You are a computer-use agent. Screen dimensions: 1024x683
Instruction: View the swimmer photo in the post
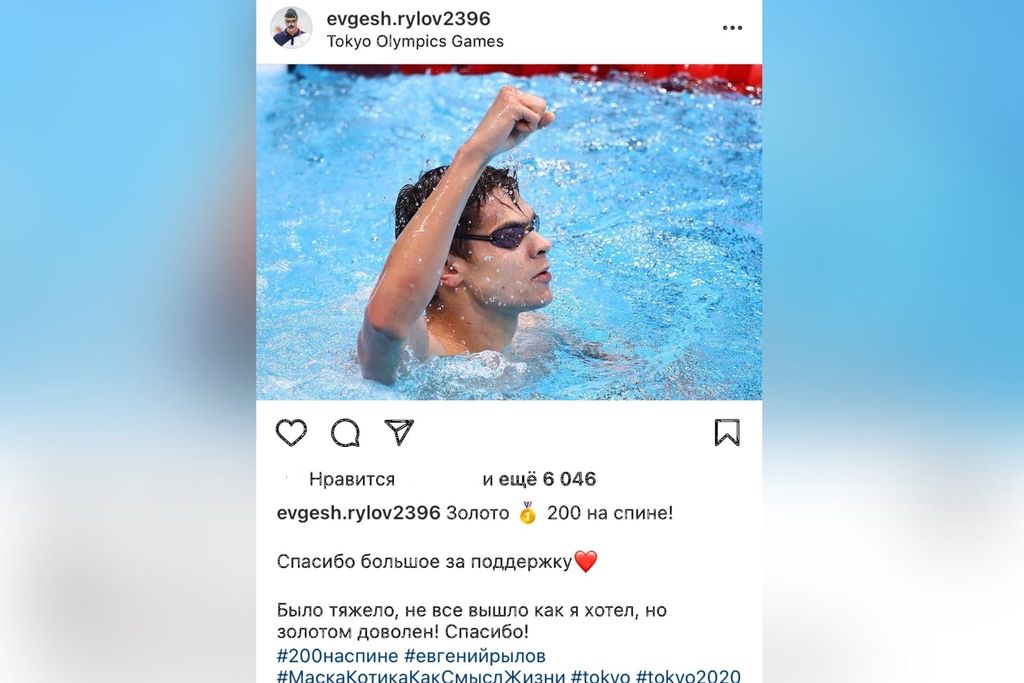coord(509,232)
